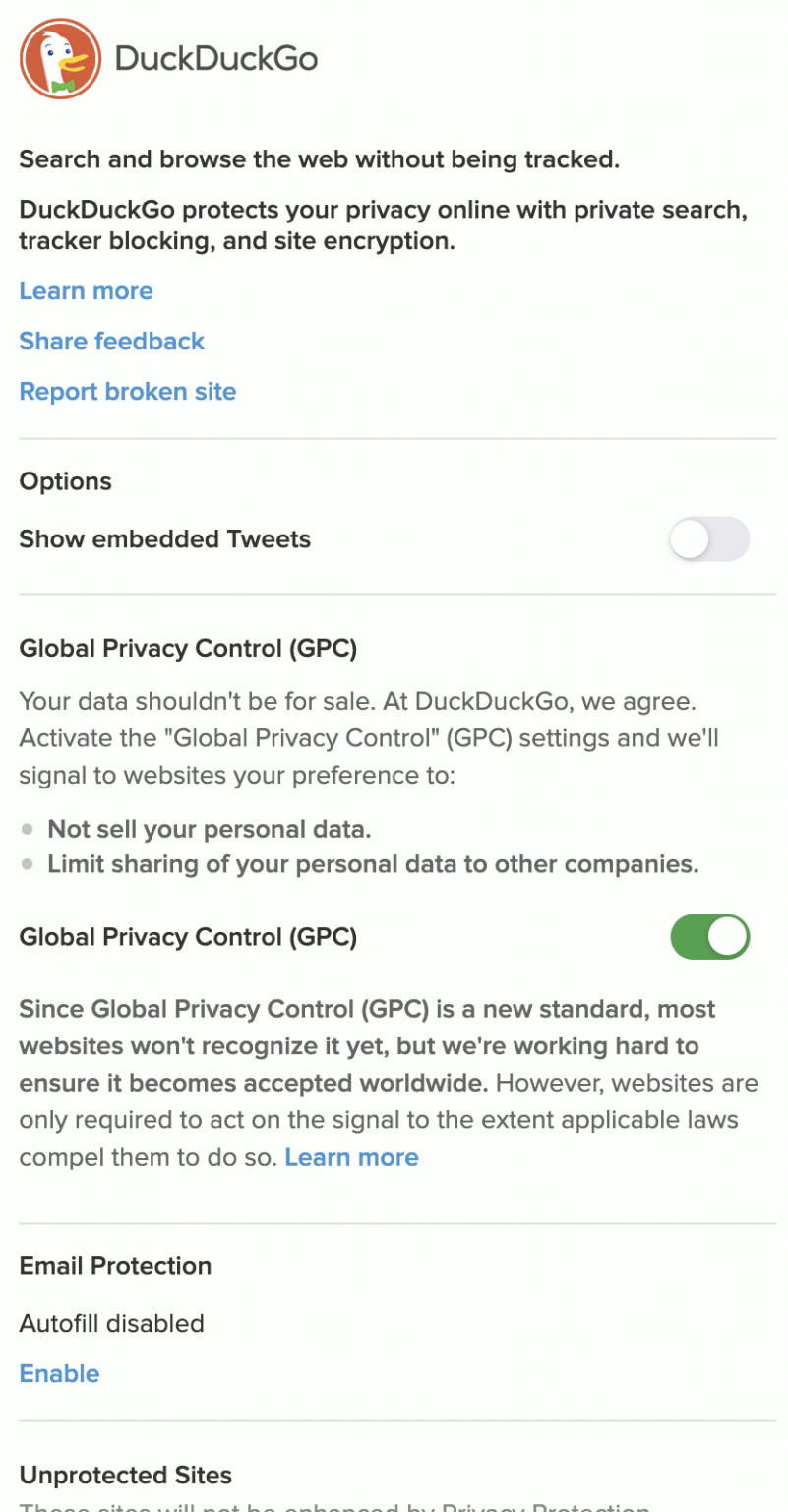This screenshot has width=788, height=1512.
Task: Enable Email Protection autofill
Action: coord(59,1373)
